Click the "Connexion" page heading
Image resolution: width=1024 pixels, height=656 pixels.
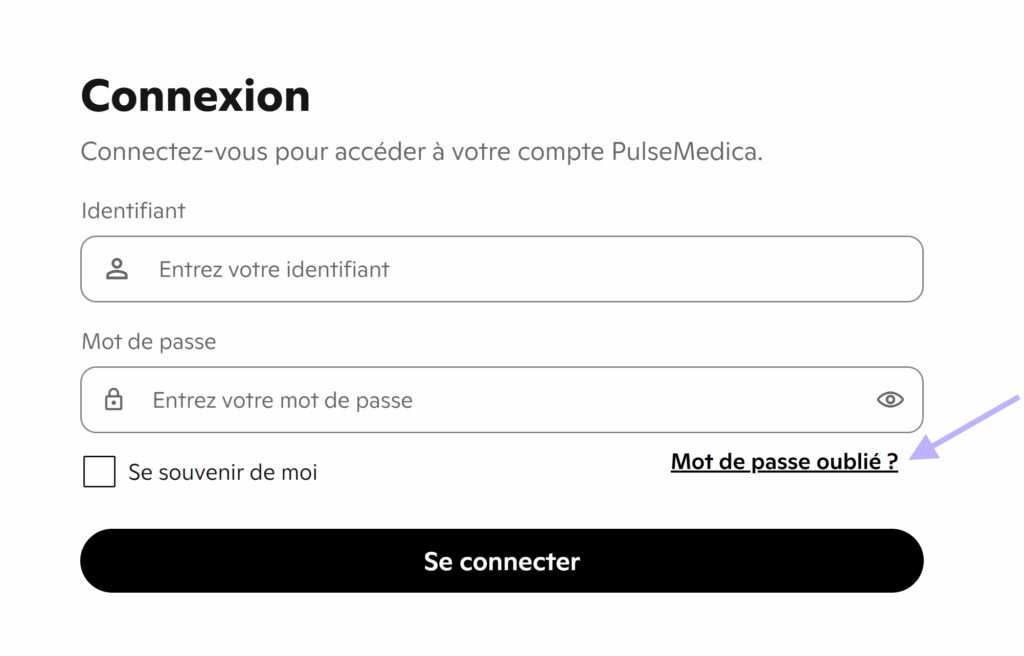(x=195, y=96)
